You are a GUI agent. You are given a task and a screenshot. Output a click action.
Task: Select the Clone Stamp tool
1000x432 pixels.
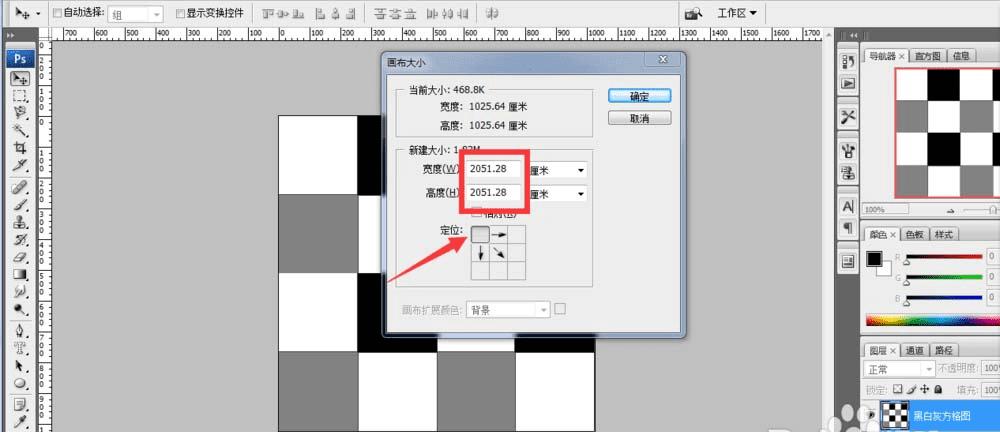click(20, 222)
